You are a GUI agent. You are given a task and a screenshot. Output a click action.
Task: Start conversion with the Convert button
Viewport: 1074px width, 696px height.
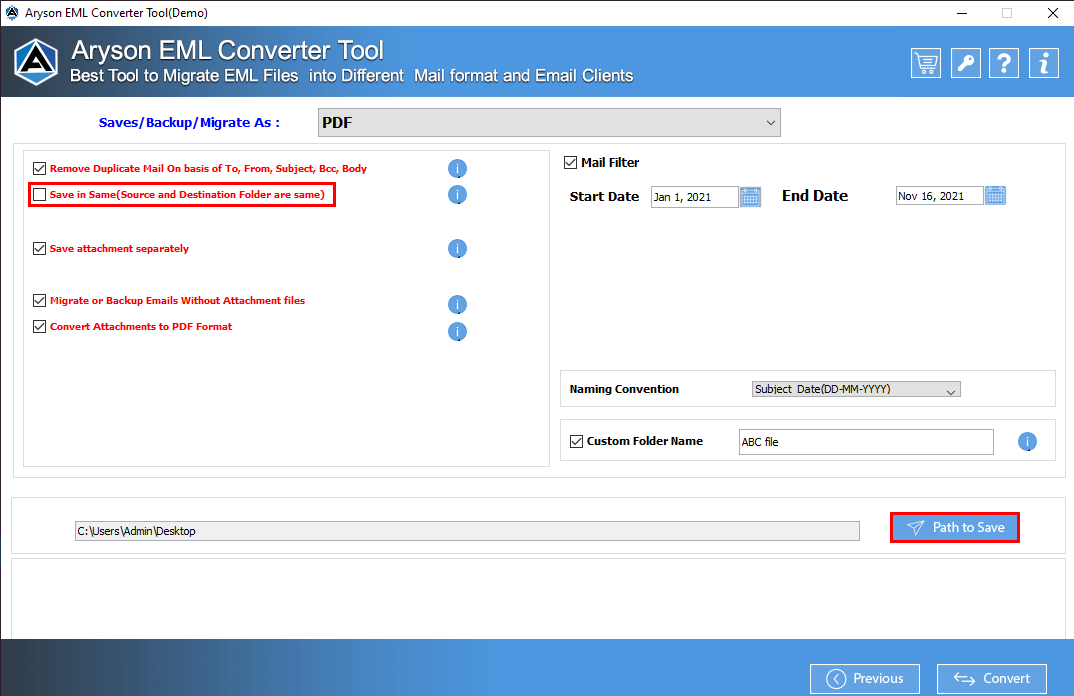click(991, 678)
